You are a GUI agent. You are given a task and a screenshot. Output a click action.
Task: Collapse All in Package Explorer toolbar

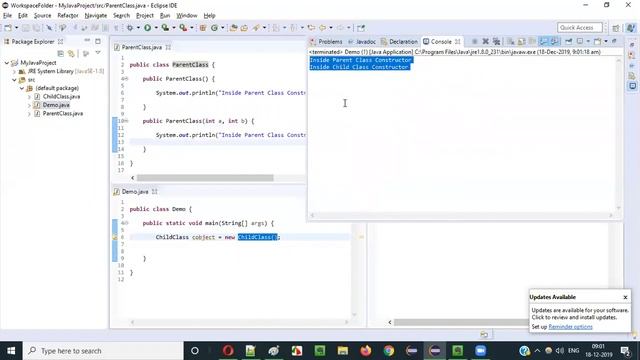click(x=60, y=53)
